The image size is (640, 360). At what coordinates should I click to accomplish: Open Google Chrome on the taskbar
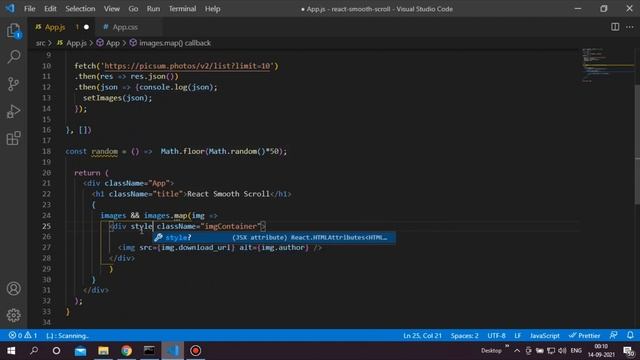127,351
